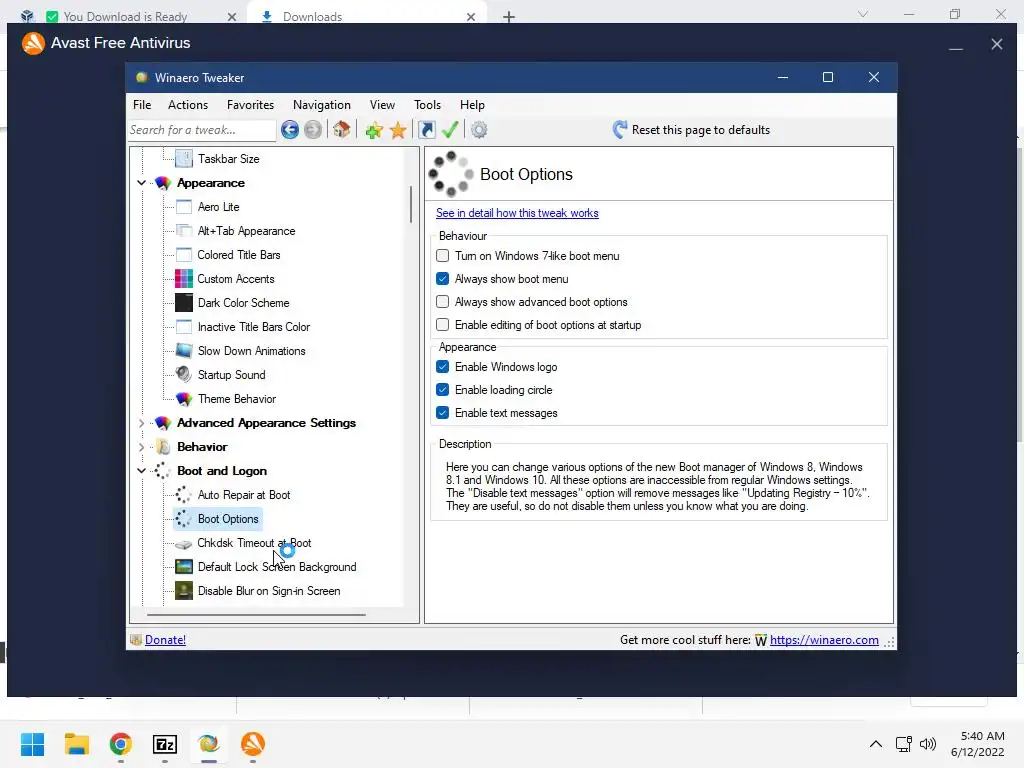This screenshot has width=1024, height=768.
Task: Click the blue shortcut-arrow toolbar icon
Action: point(426,130)
